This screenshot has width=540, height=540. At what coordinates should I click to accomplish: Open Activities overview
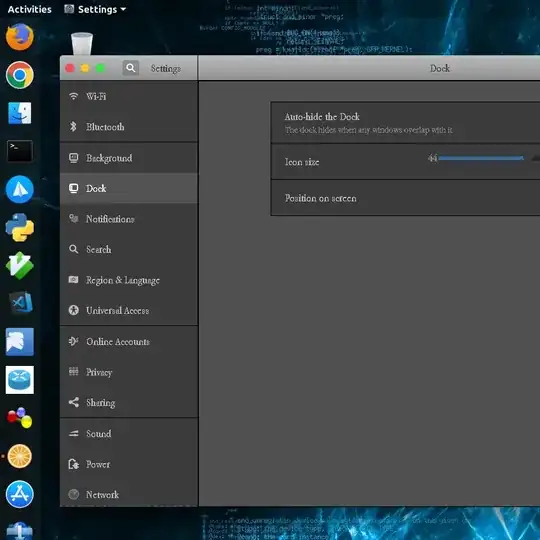click(x=30, y=9)
